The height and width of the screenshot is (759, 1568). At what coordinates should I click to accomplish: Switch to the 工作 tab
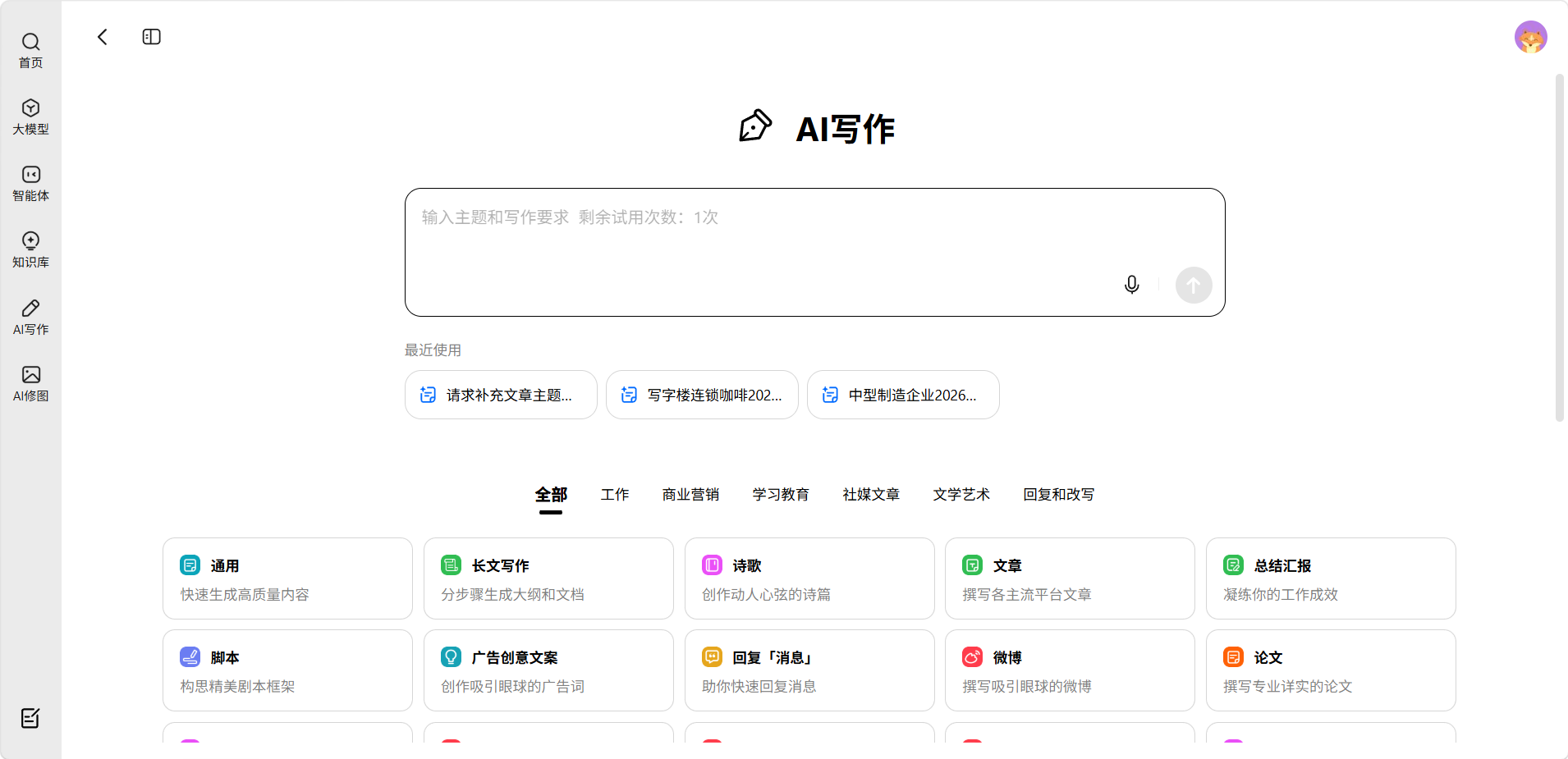pos(615,495)
